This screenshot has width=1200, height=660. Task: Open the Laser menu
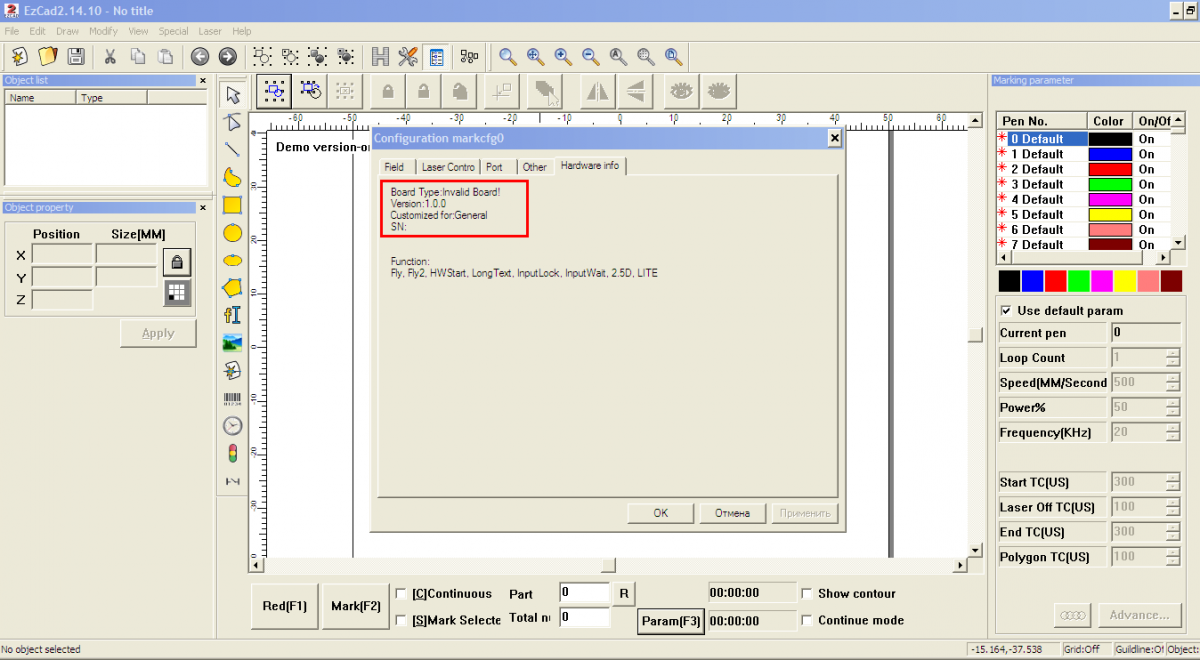point(210,31)
